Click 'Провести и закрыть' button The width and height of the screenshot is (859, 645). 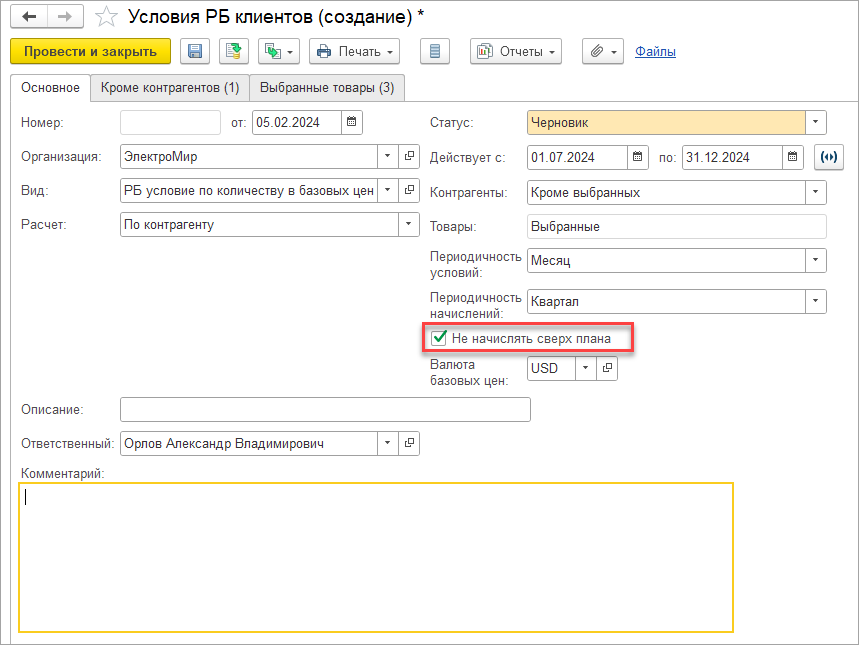point(91,51)
